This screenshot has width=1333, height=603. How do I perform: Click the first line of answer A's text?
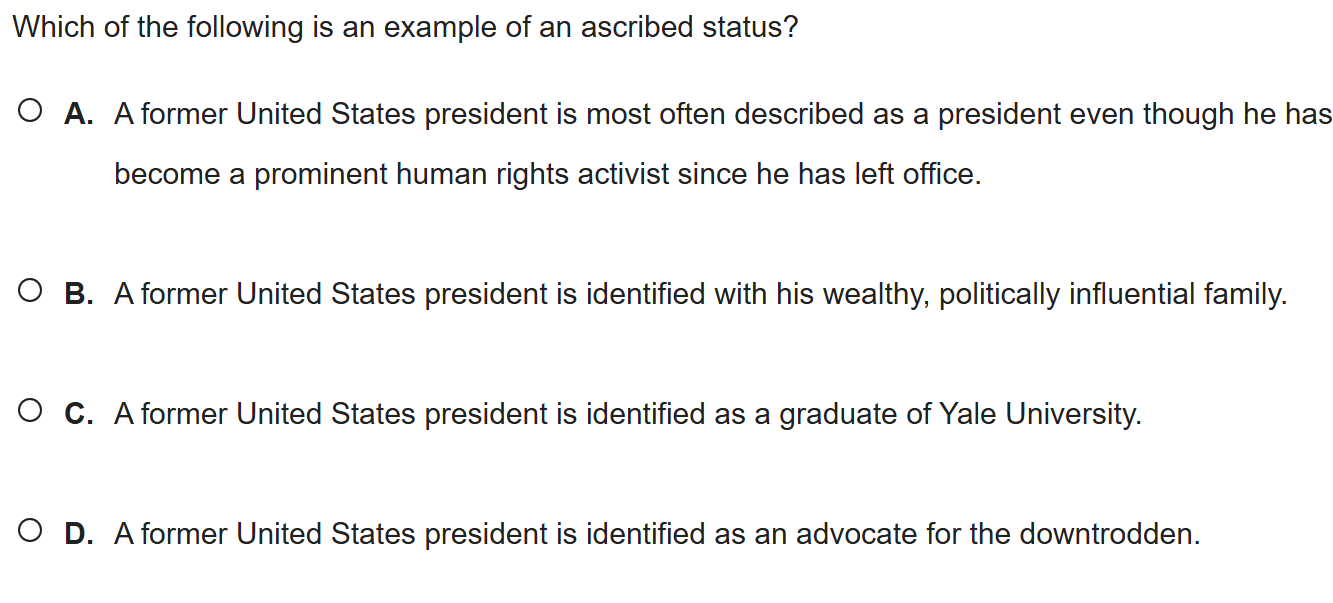click(722, 114)
